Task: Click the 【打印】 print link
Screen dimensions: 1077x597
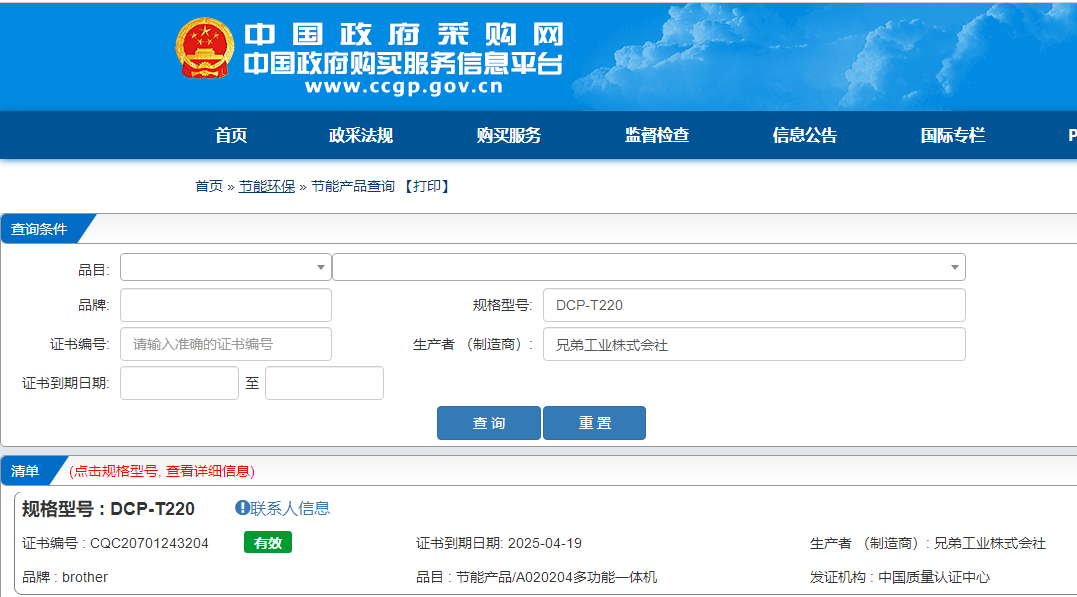Action: pyautogui.click(x=427, y=186)
